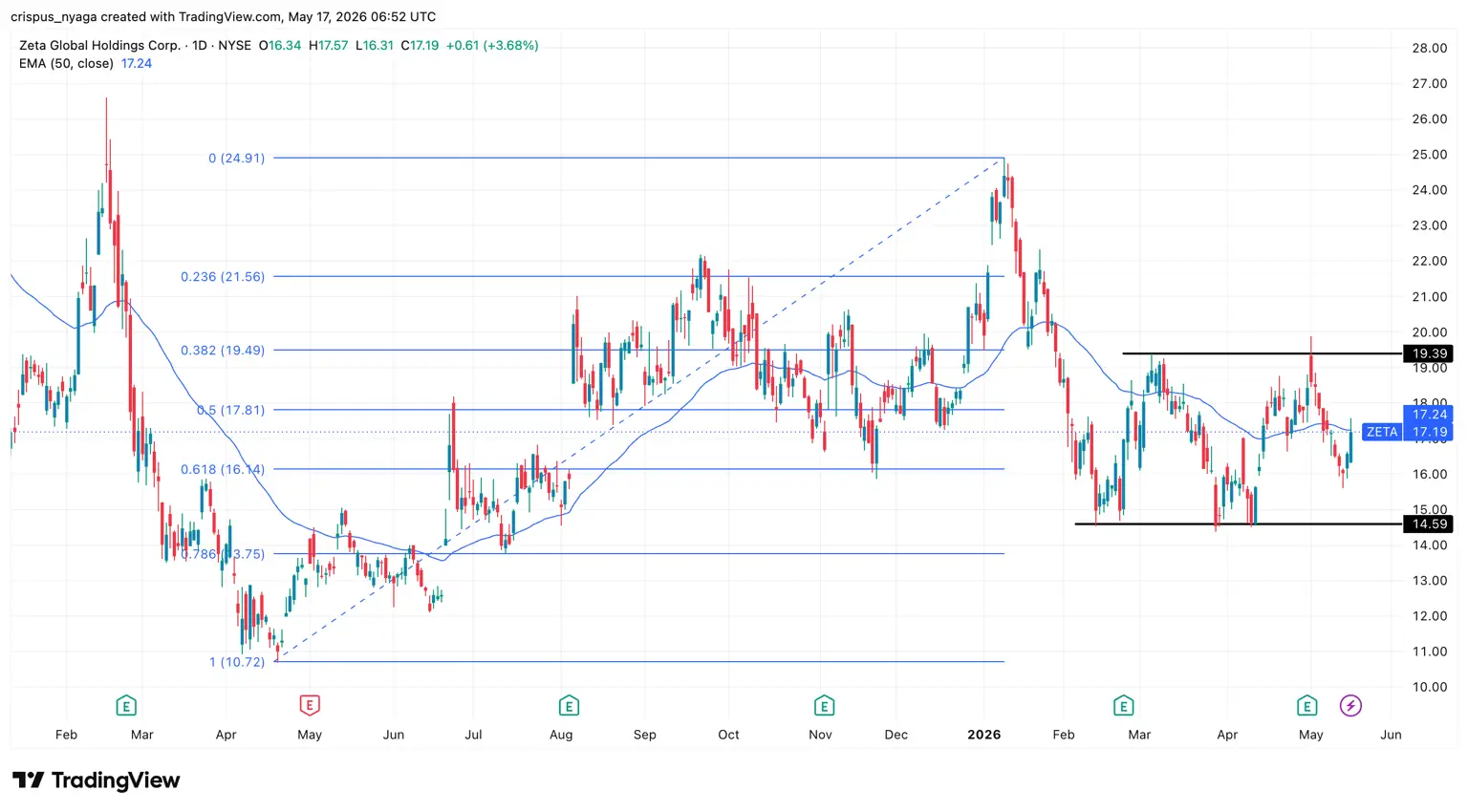Click the Jul label on time axis
The width and height of the screenshot is (1468, 812).
pos(473,735)
